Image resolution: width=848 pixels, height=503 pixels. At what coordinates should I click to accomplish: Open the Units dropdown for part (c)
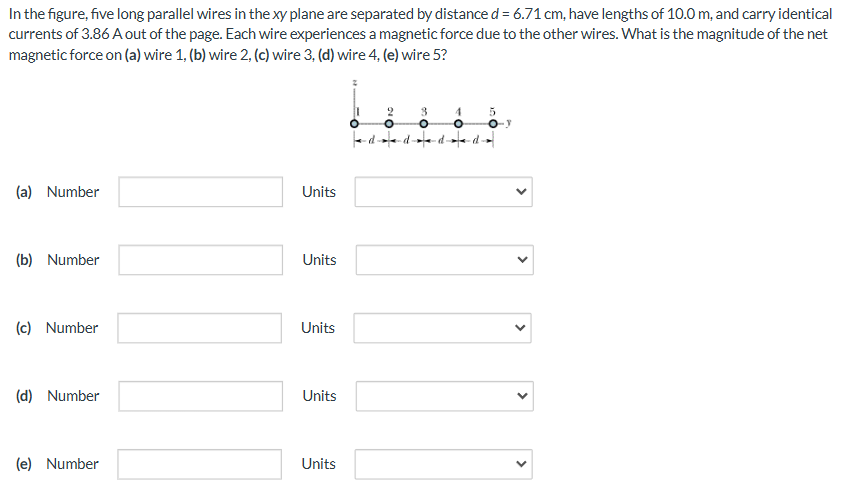click(x=442, y=328)
